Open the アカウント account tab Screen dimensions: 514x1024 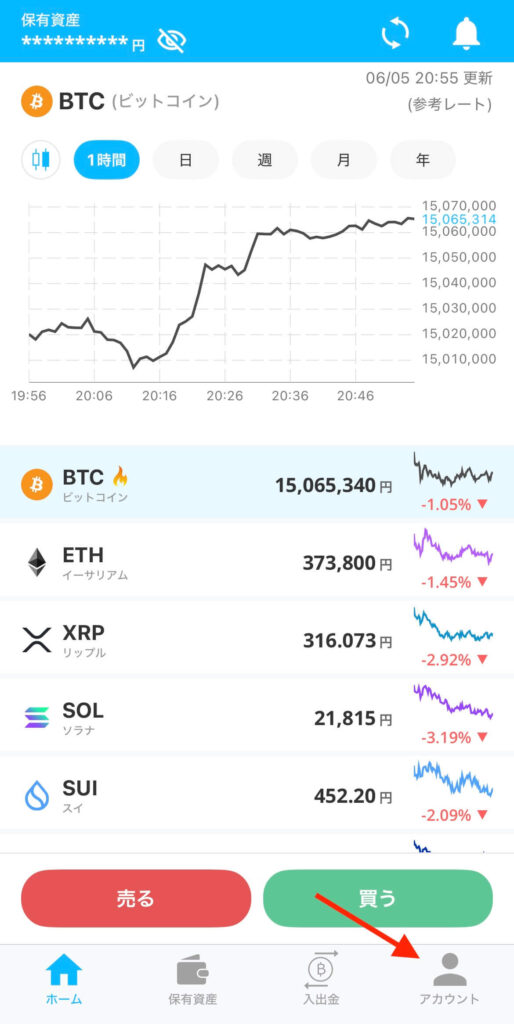pos(449,979)
